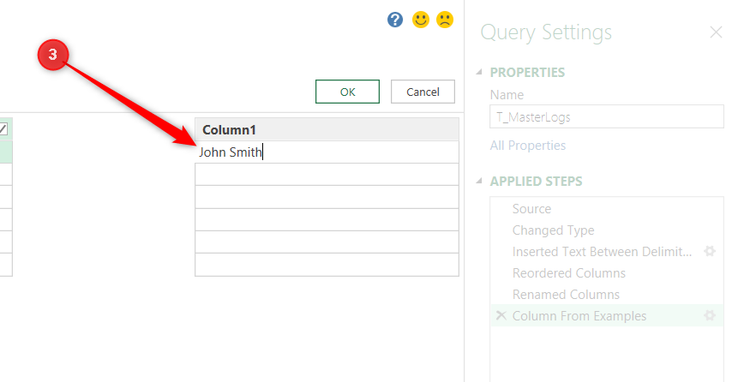Click the Name field containing T_MasterLogs
Viewport: 750px width, 382px height.
coord(607,117)
